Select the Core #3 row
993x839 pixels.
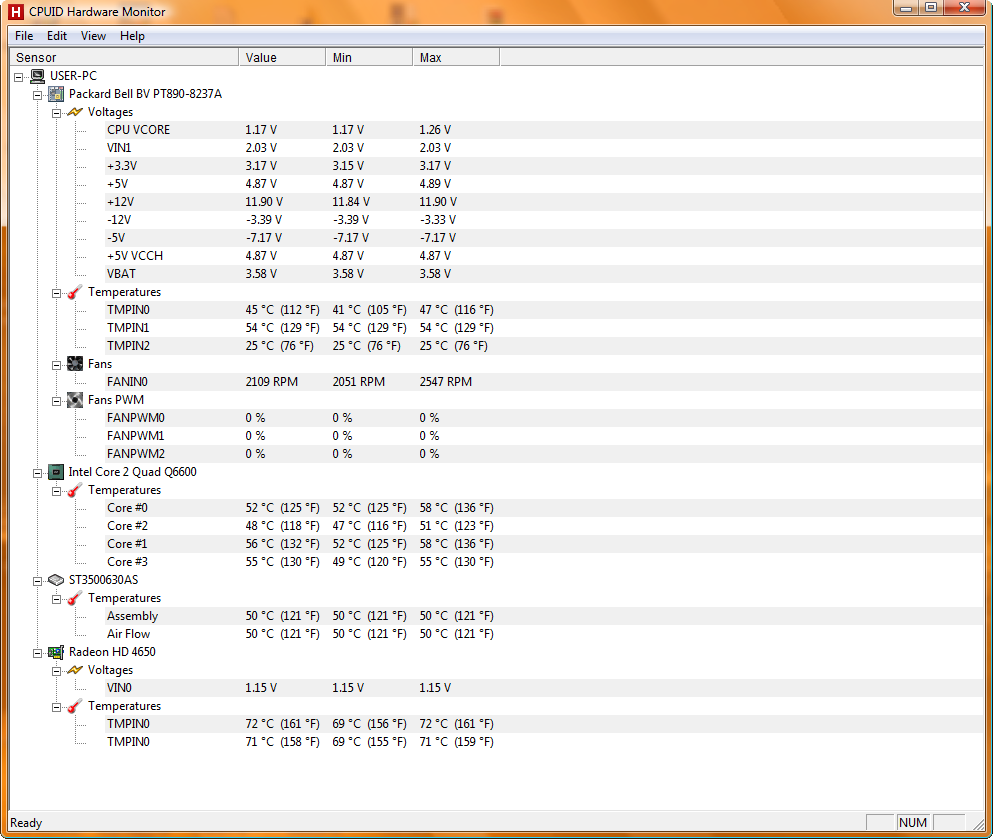(544, 562)
